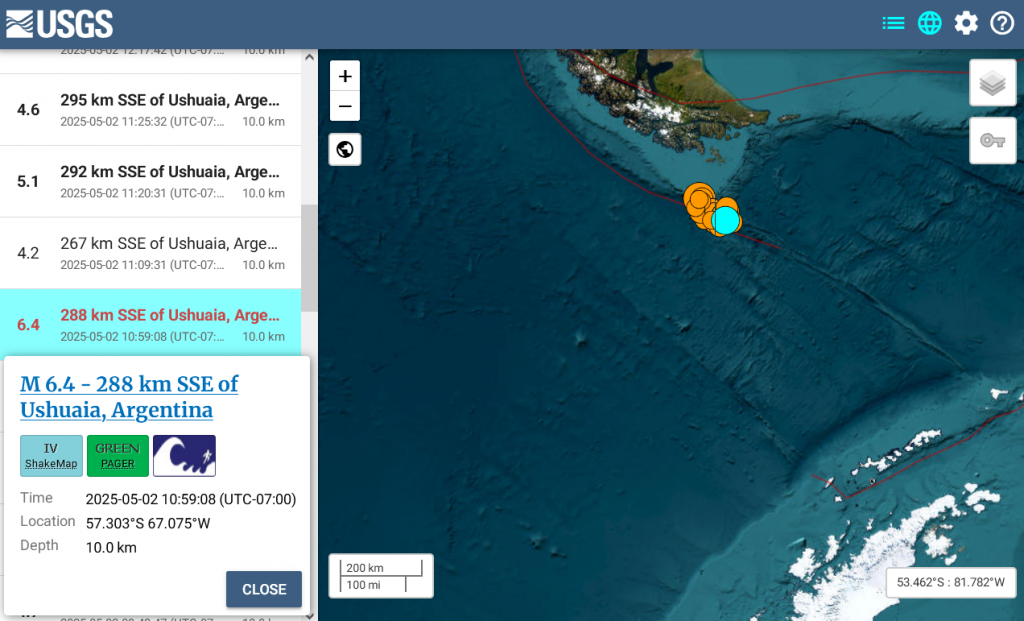Select the 4.2 magnitude 267 km SSE event

tap(150, 253)
